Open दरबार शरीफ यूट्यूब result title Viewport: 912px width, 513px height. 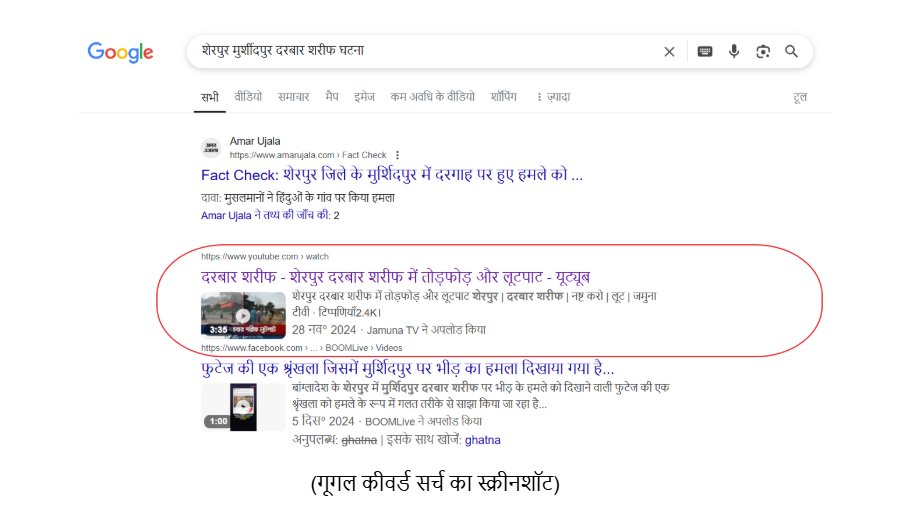tap(396, 277)
